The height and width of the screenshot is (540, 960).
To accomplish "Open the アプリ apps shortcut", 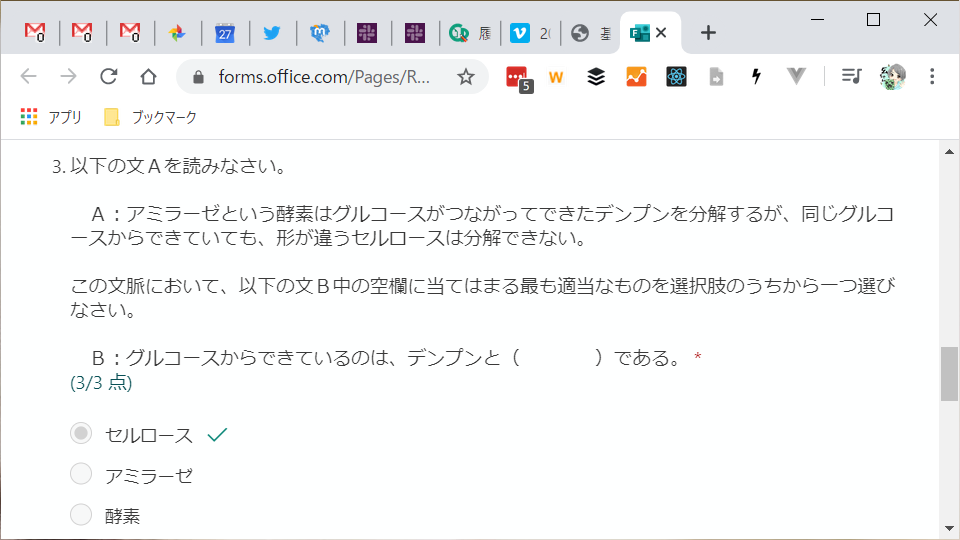I will [51, 117].
